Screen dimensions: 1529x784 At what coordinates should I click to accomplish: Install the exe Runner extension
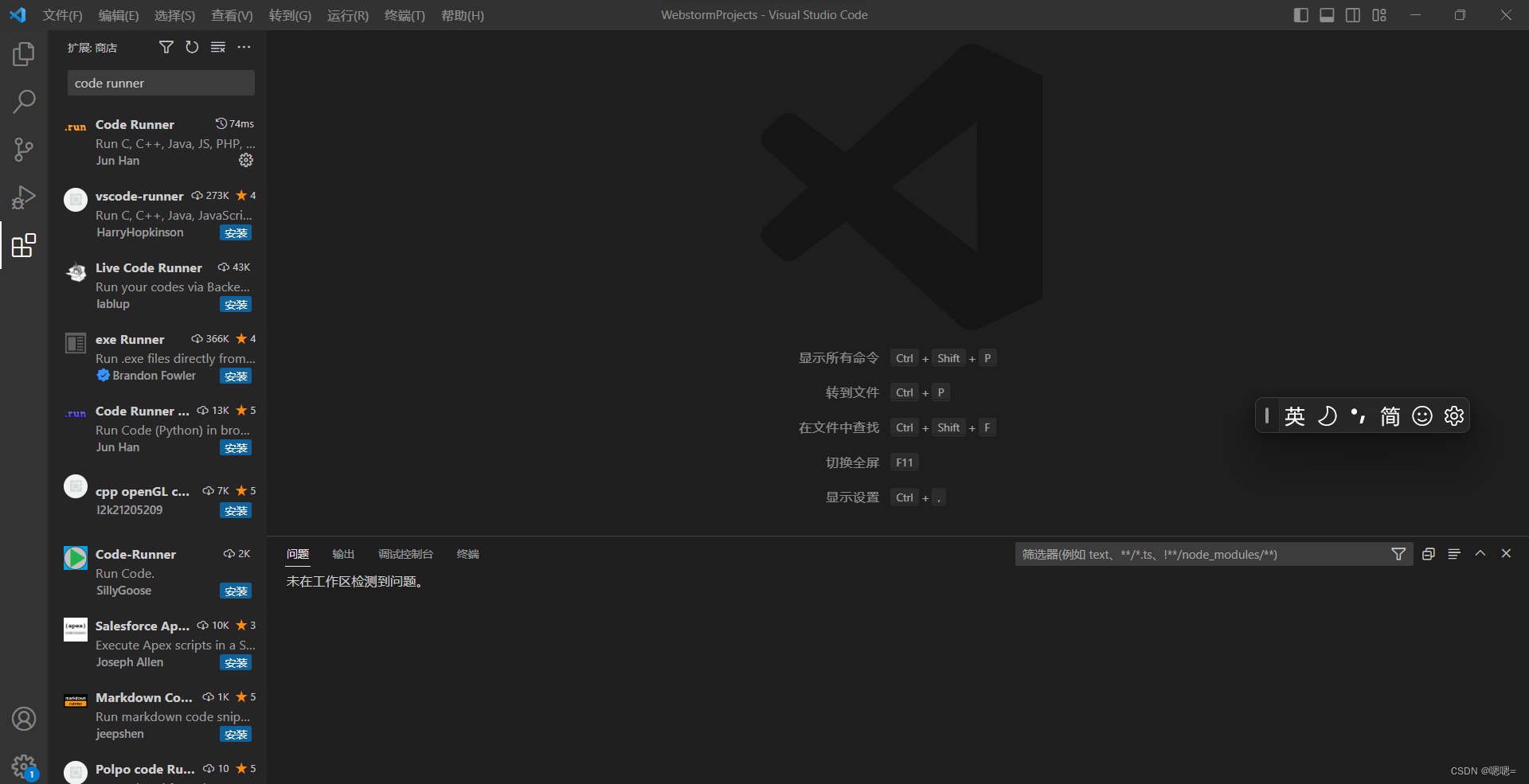coord(236,376)
